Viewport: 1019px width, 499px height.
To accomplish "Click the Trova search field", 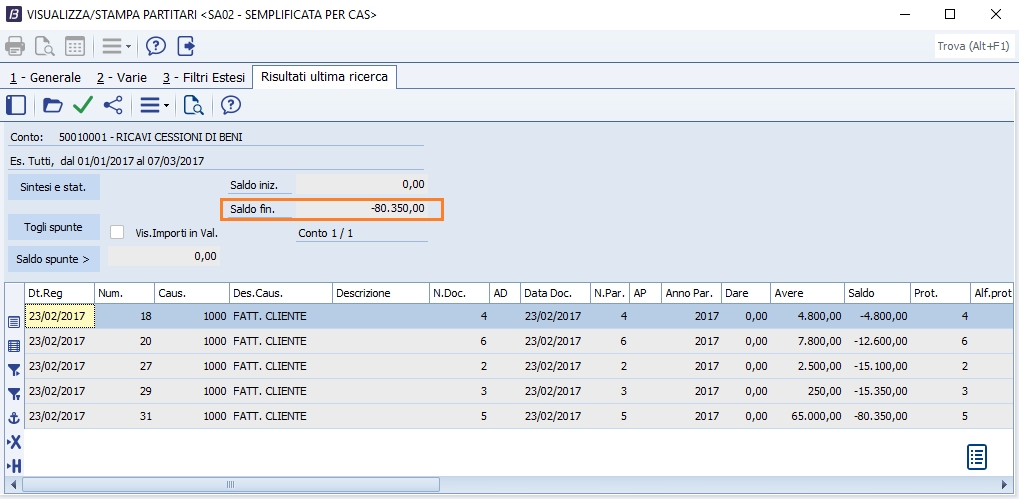I will tap(972, 46).
